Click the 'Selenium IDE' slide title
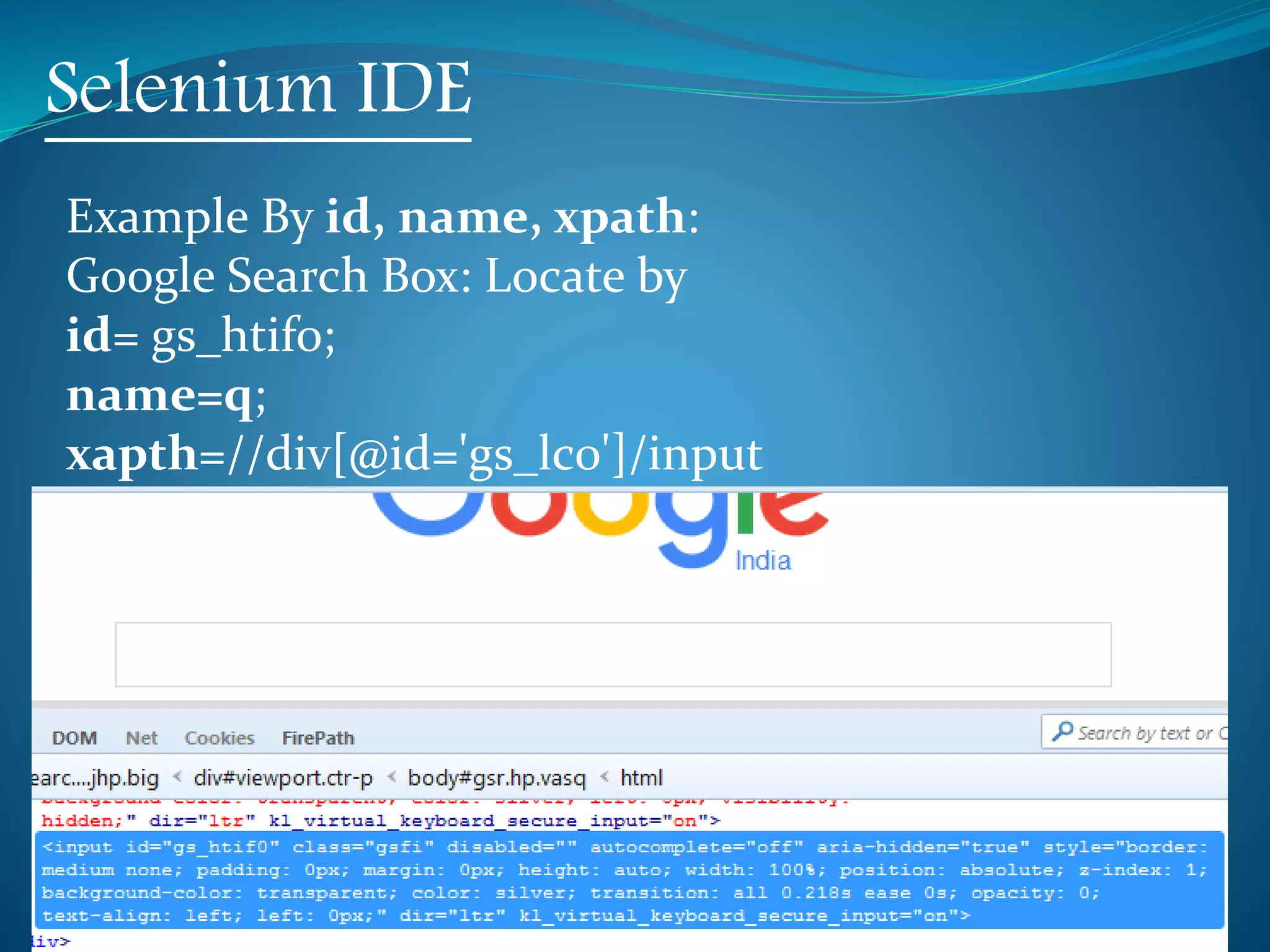The width and height of the screenshot is (1270, 952). tap(259, 87)
